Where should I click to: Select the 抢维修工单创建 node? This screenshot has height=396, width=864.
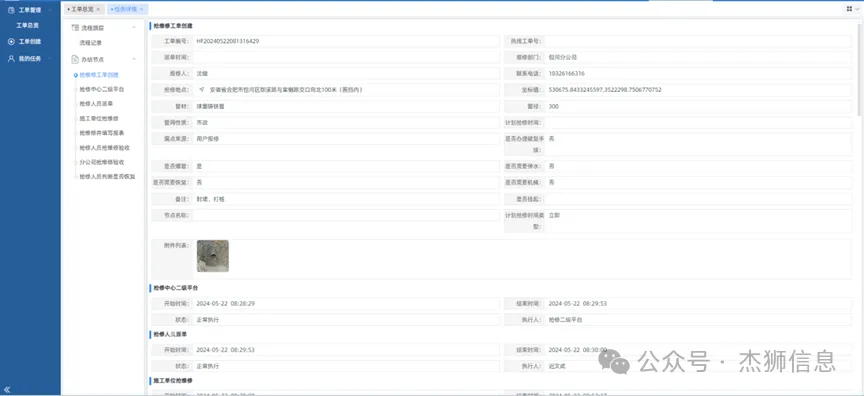99,75
